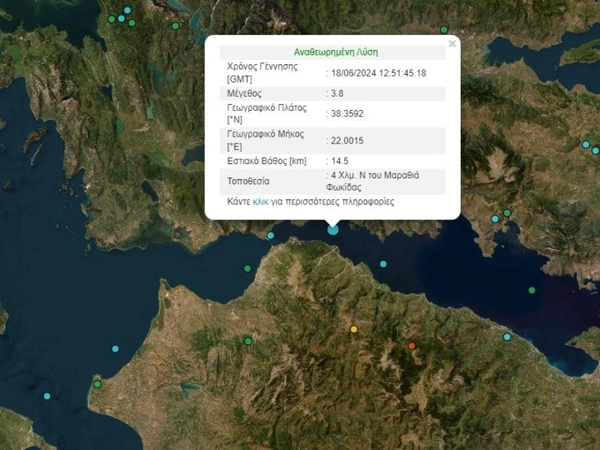Click the cyan marker right of the popup

(x=494, y=219)
